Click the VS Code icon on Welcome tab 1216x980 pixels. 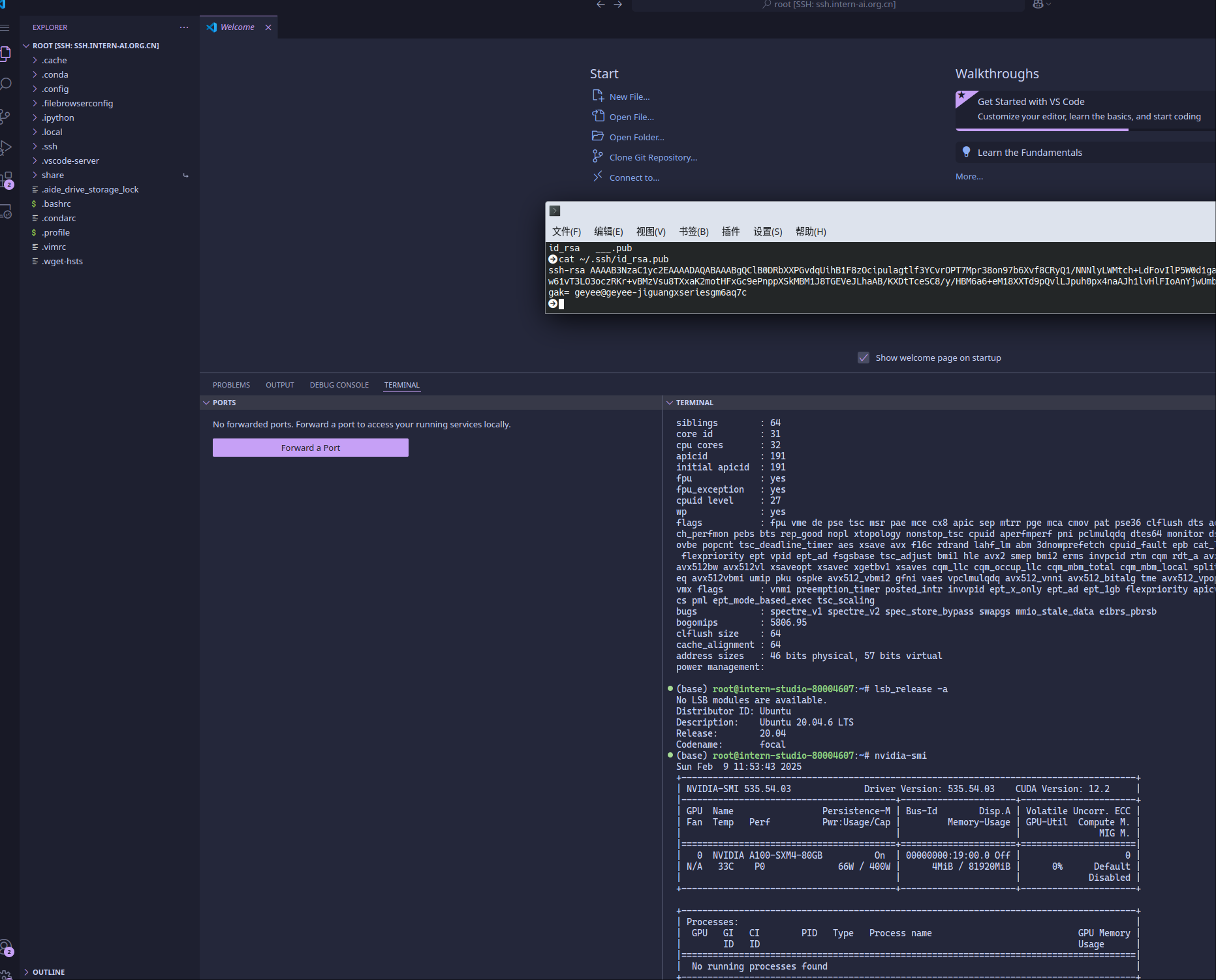211,27
